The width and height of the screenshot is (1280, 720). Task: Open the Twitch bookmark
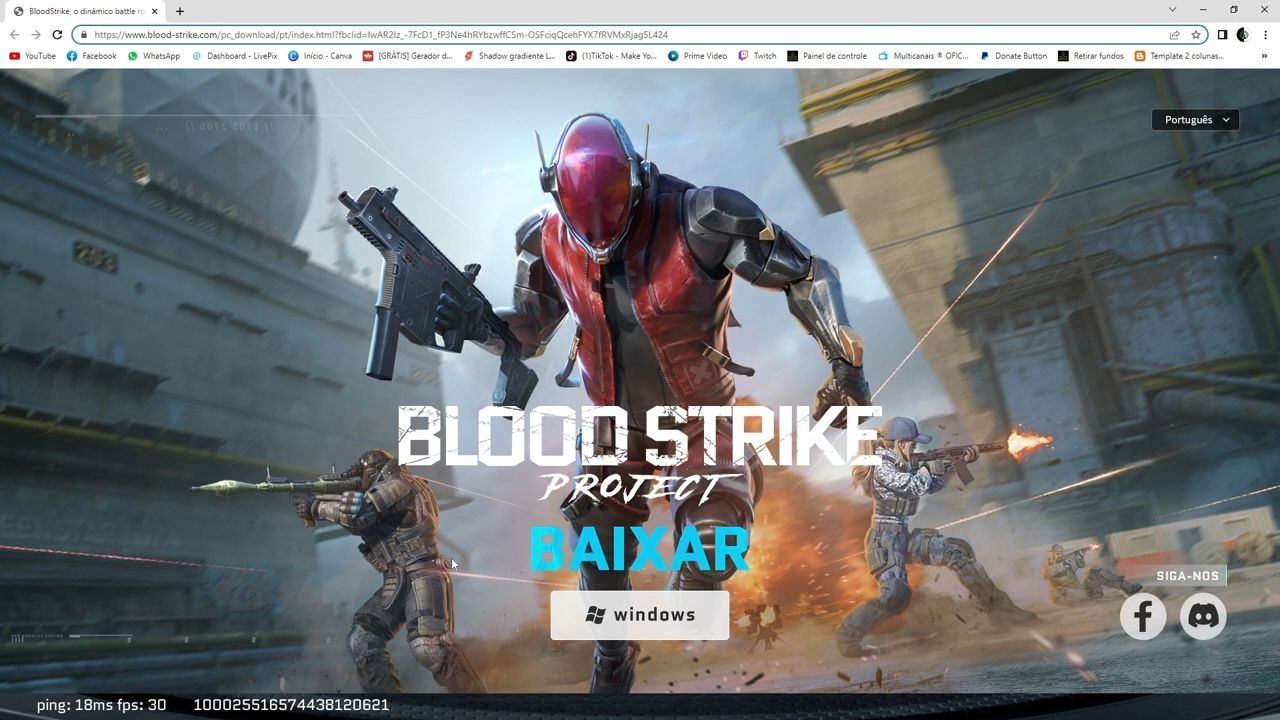pos(757,56)
